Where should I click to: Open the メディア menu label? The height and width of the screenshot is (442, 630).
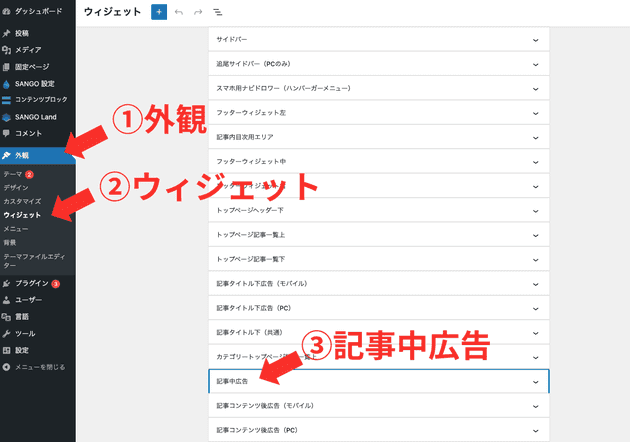[x=28, y=50]
